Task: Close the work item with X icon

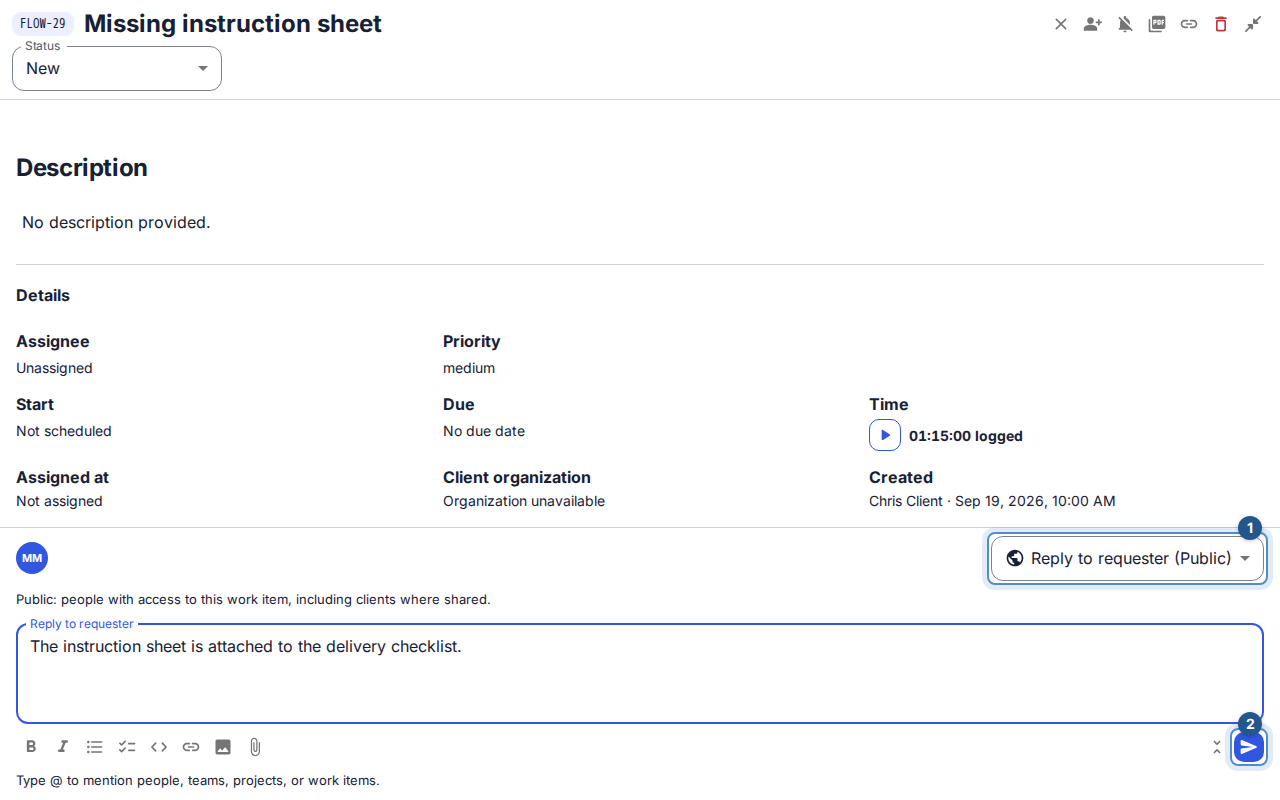Action: pyautogui.click(x=1061, y=24)
